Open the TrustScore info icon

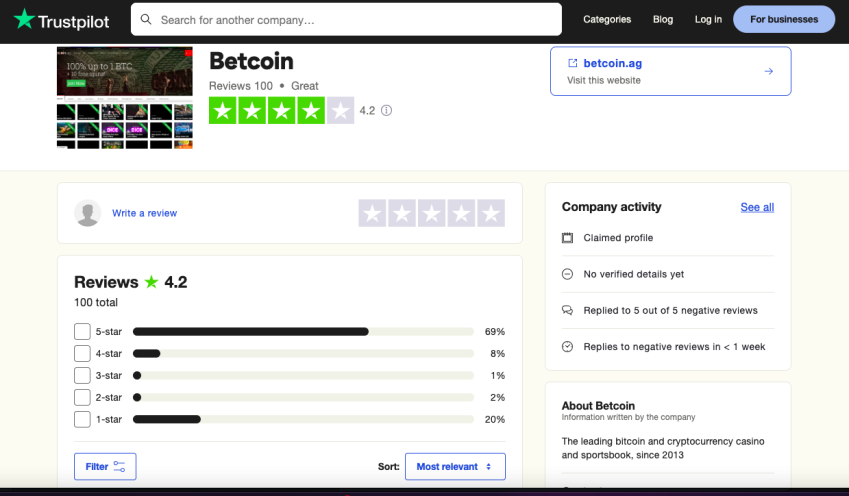[386, 110]
